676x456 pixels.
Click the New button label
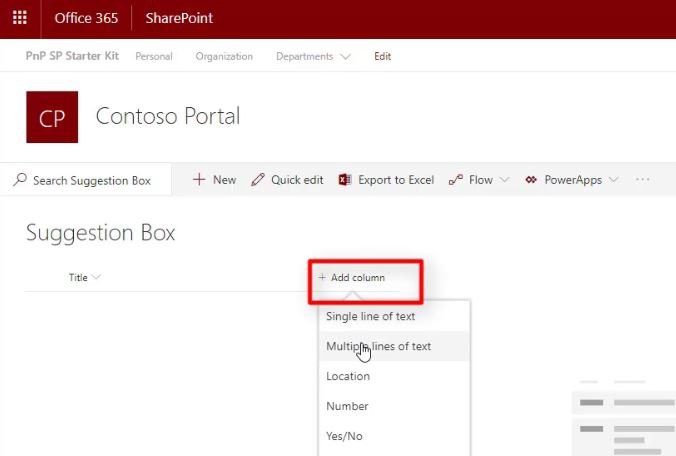pos(224,180)
